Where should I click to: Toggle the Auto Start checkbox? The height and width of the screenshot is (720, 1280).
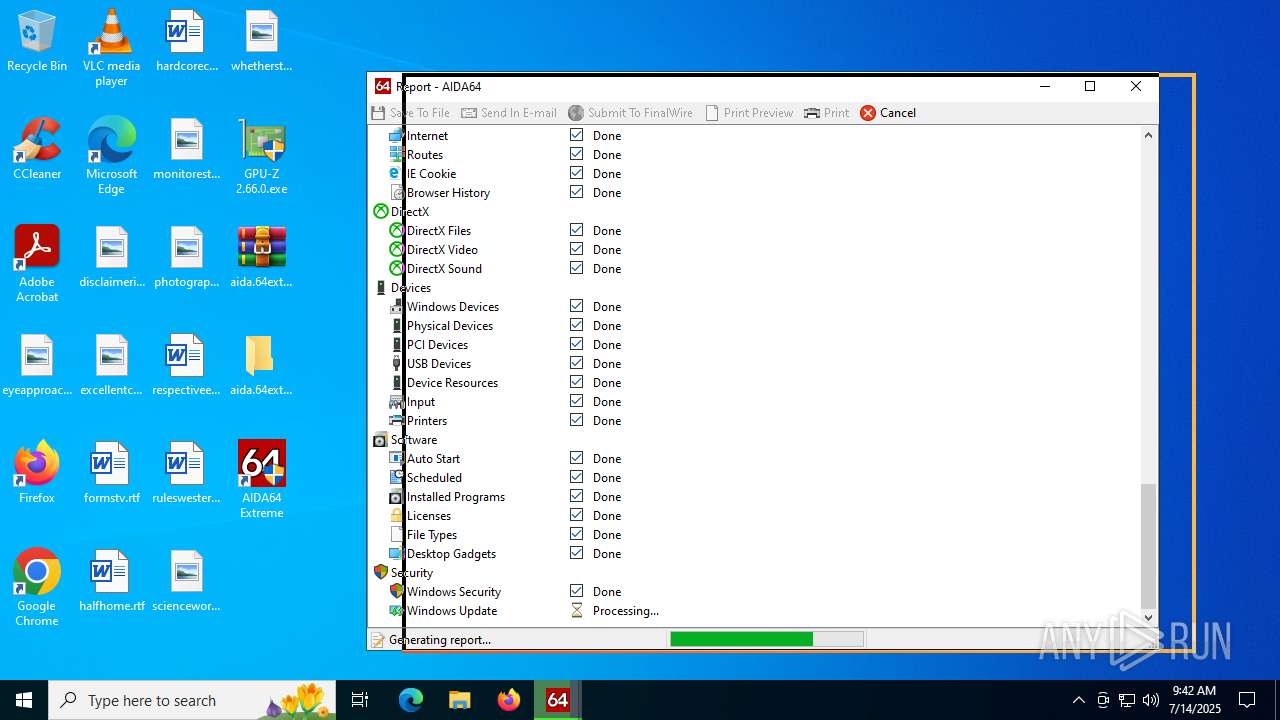[576, 458]
